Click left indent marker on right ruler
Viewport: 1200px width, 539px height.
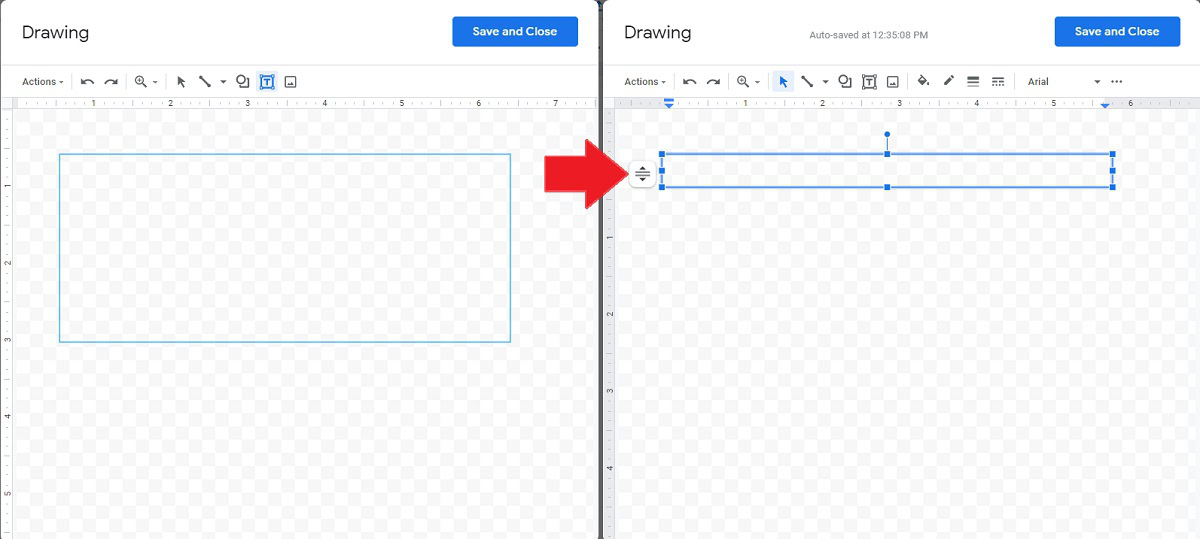point(669,103)
